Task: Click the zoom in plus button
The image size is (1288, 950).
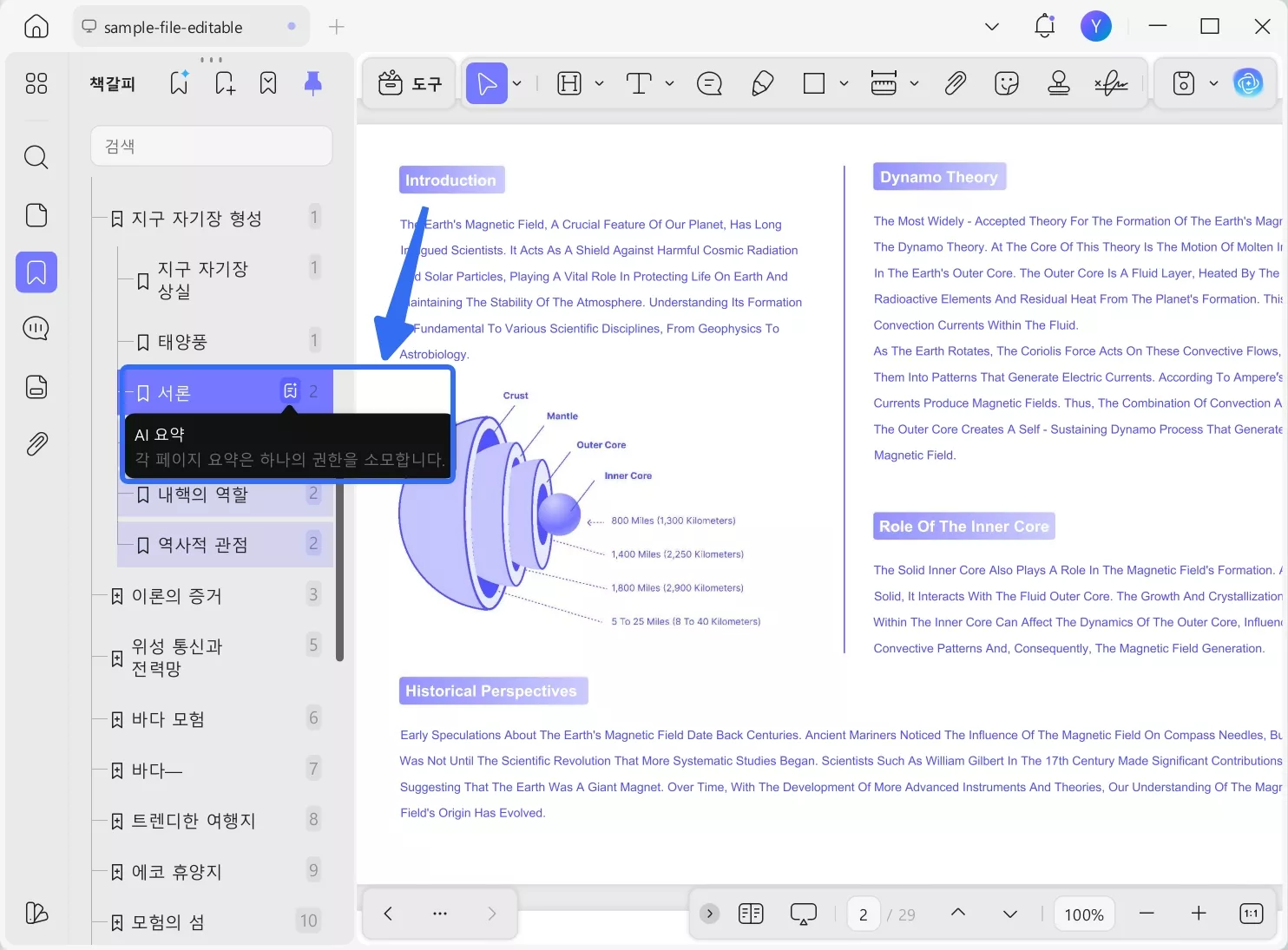Action: coord(1199,914)
